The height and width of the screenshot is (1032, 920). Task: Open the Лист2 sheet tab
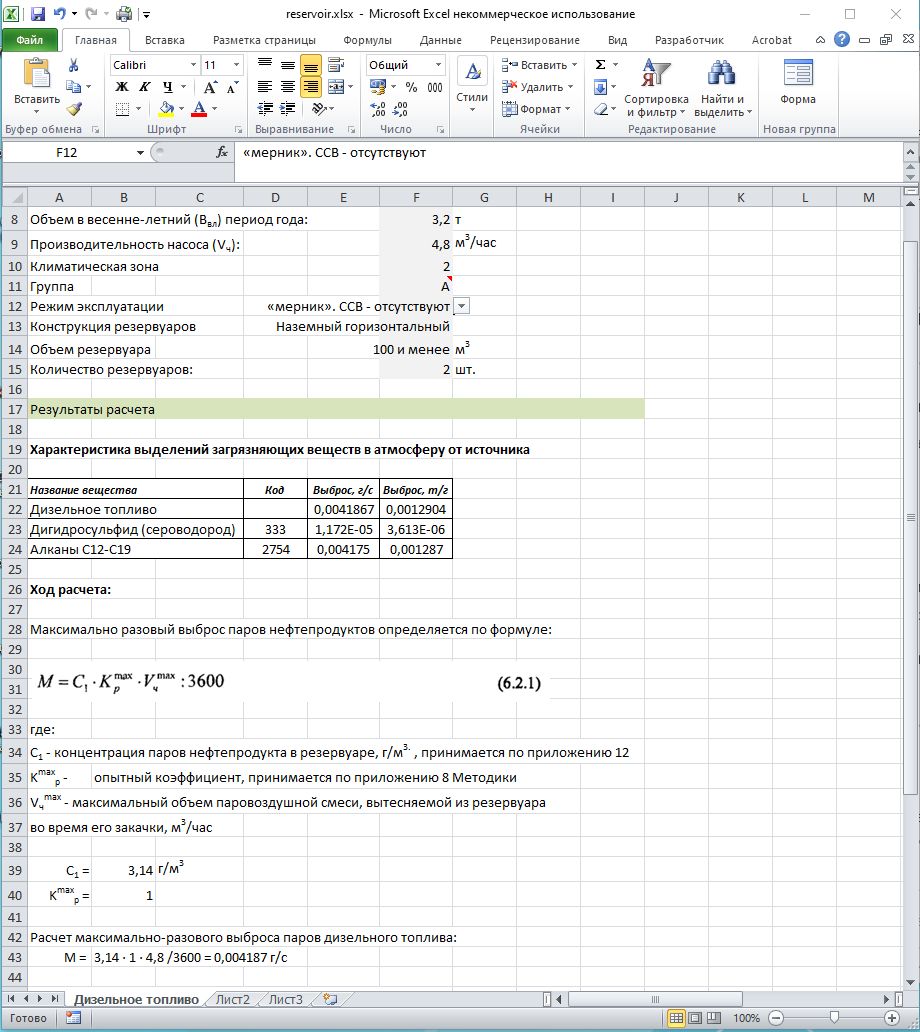tap(232, 999)
